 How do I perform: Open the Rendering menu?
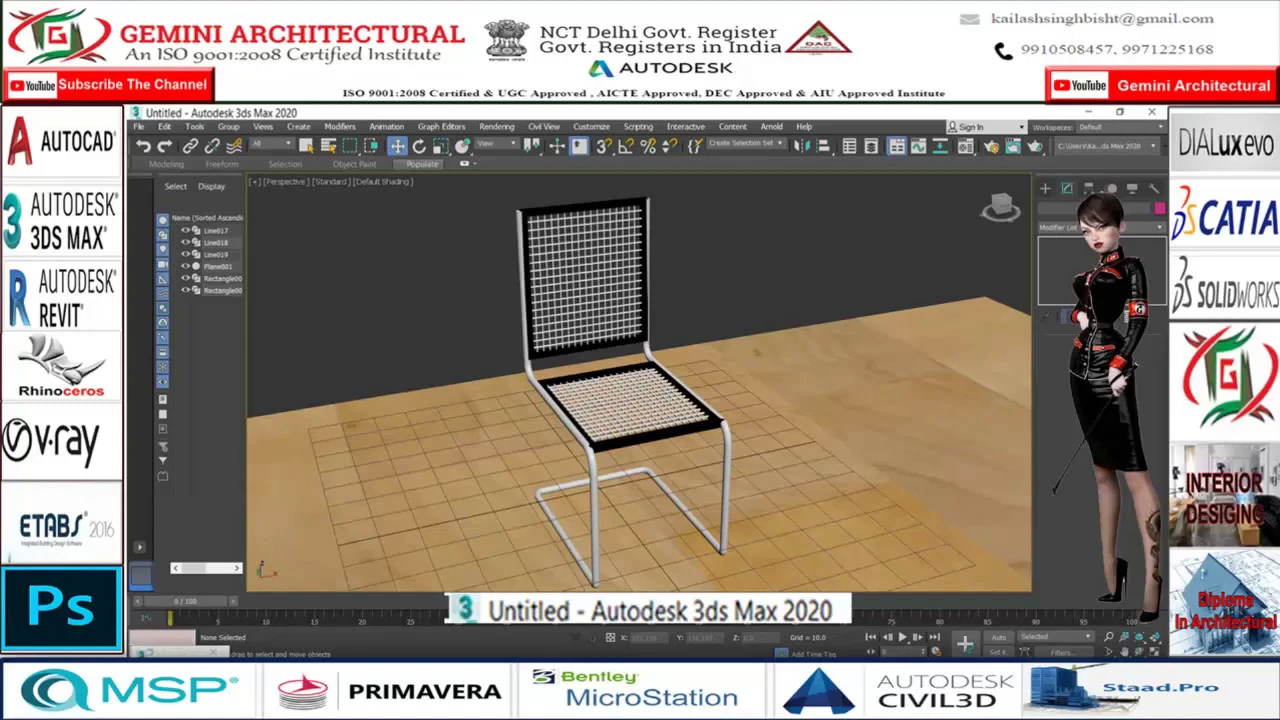496,127
